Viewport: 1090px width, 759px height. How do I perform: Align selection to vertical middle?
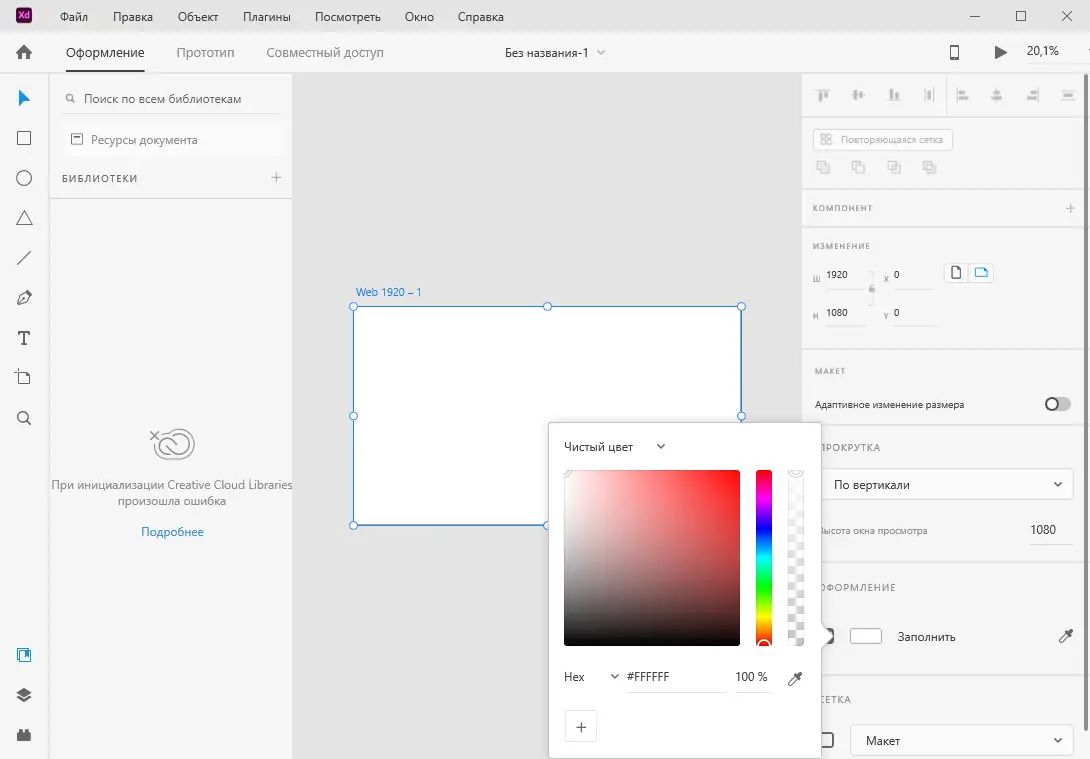click(x=859, y=95)
